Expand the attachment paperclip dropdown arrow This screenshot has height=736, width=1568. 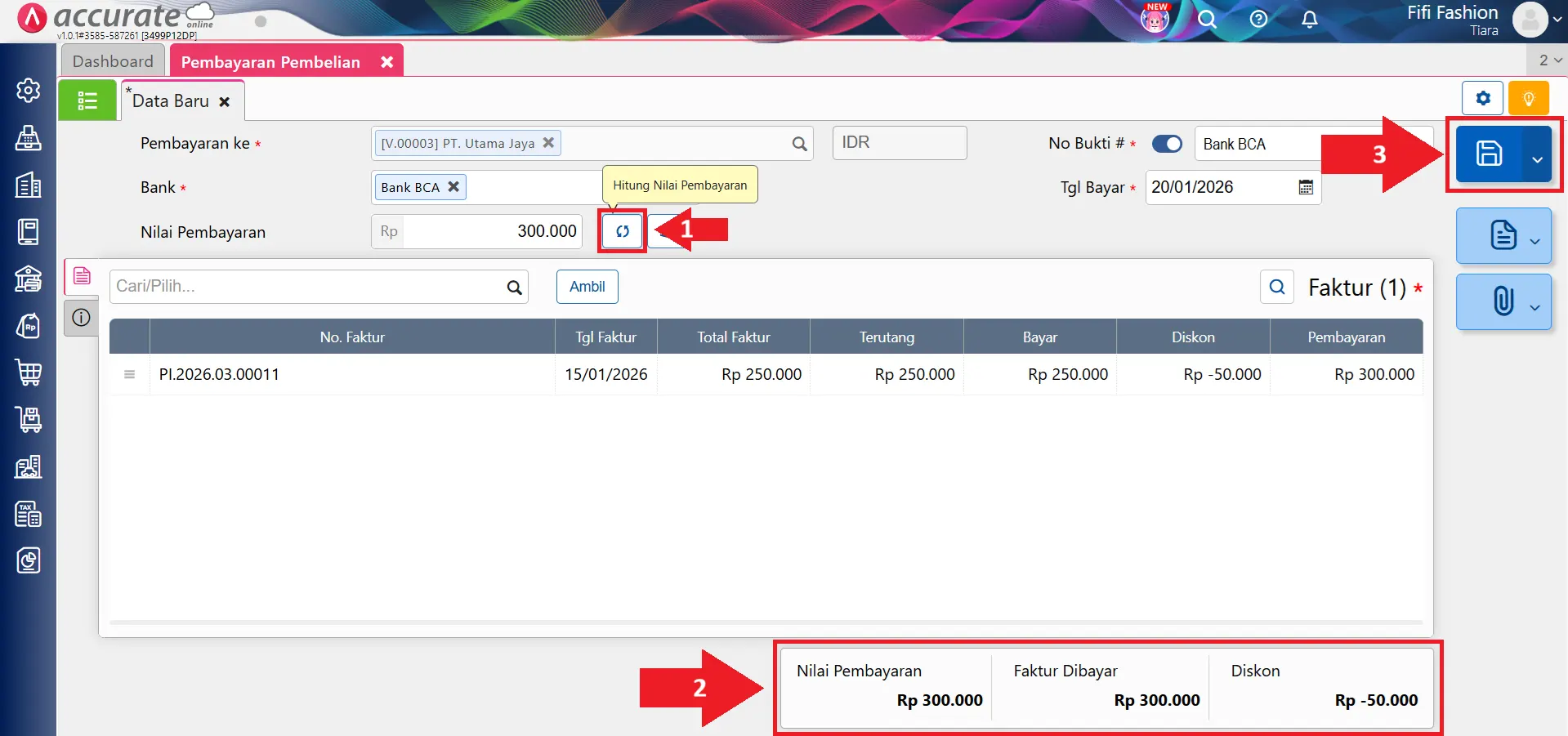click(1534, 307)
